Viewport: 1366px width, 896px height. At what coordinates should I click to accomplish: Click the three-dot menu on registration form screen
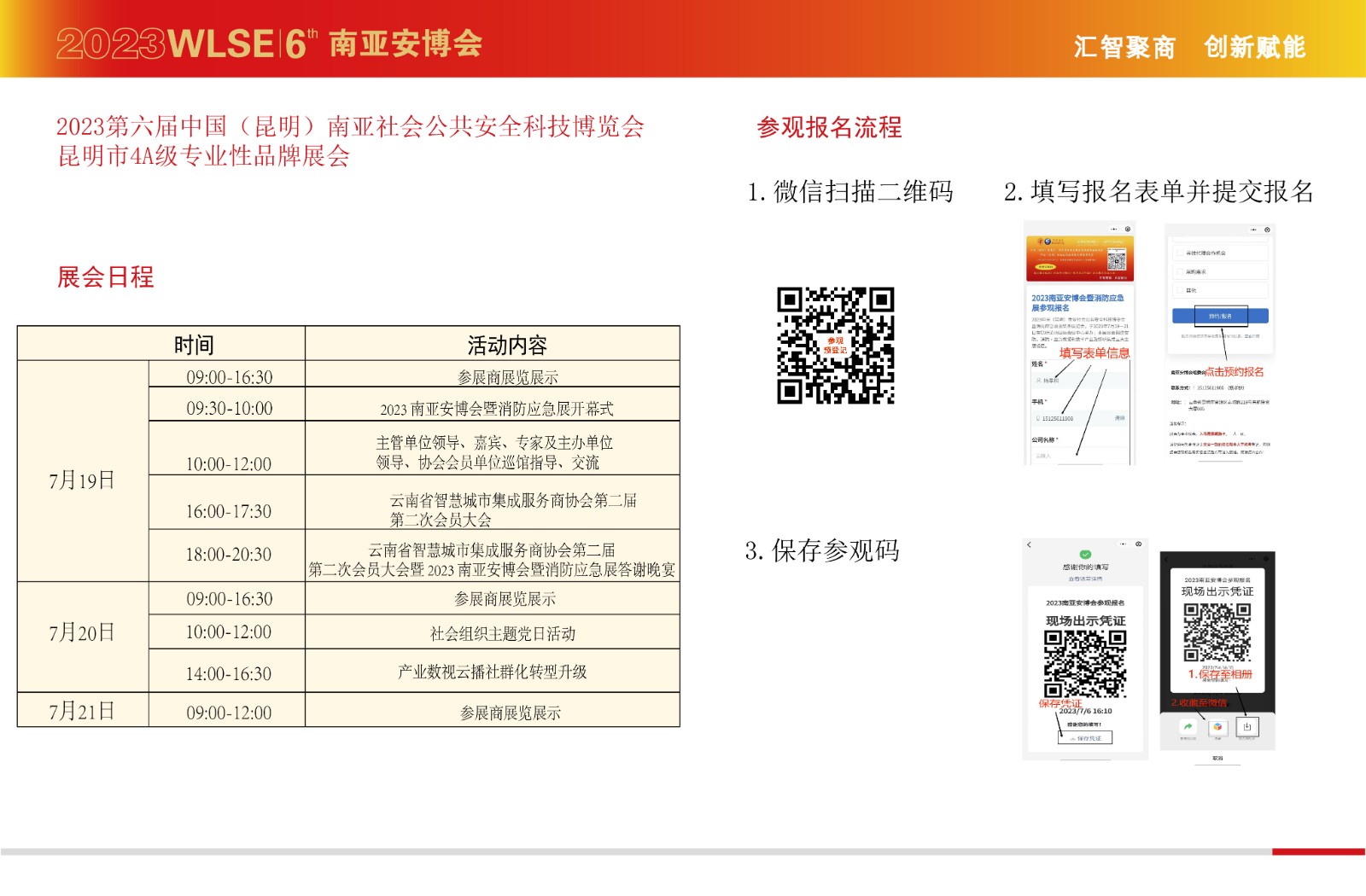(1113, 230)
